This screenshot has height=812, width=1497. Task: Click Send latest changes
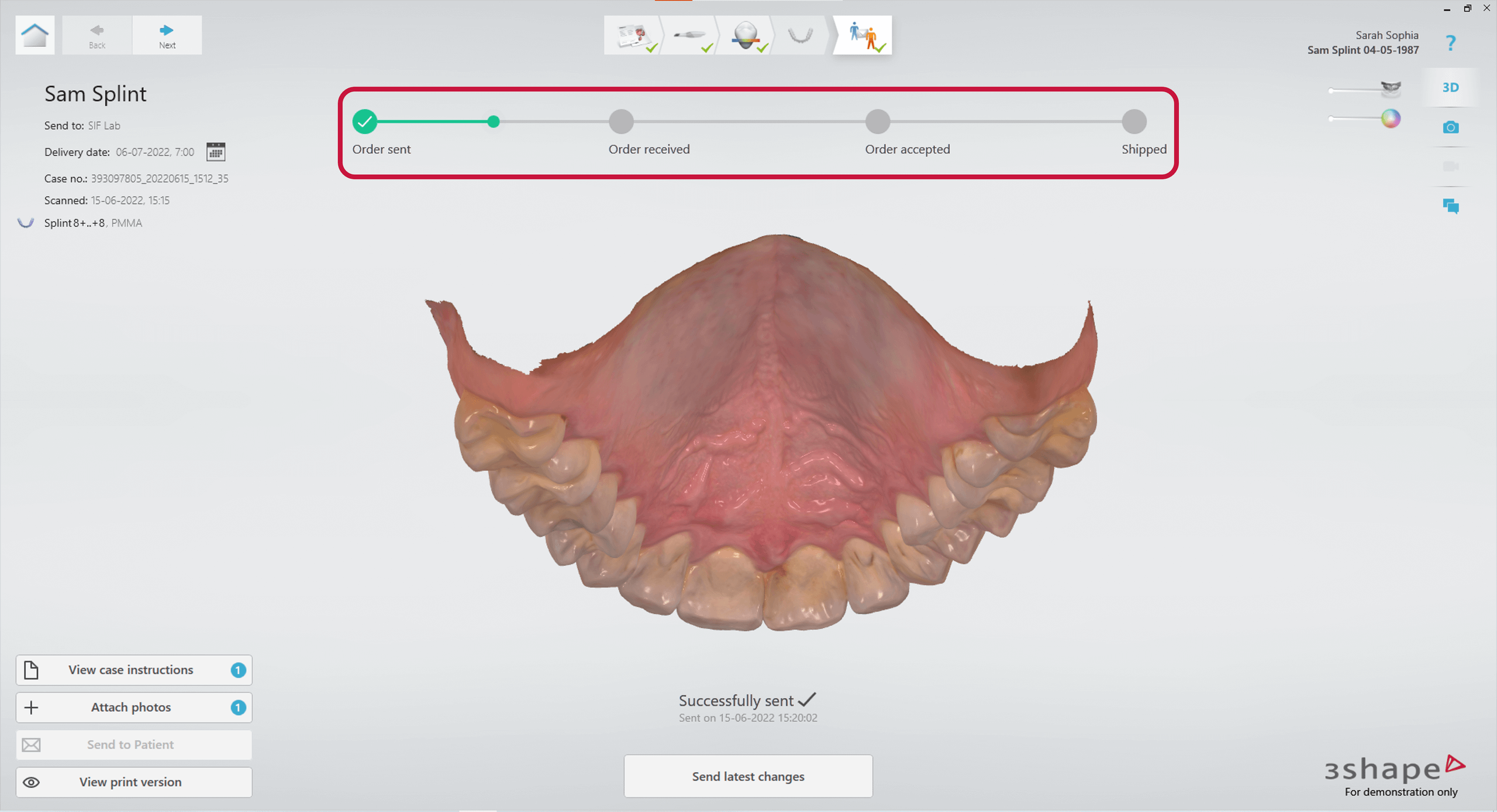748,776
